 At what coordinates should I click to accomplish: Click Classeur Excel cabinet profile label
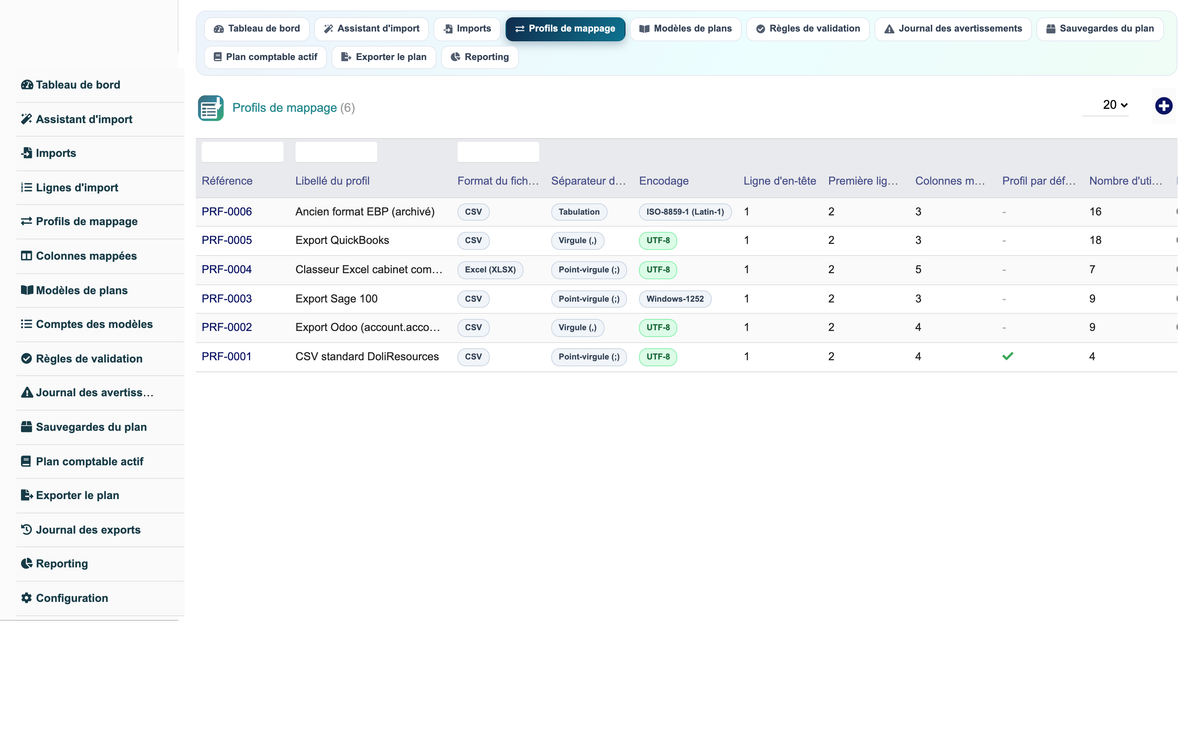click(369, 270)
